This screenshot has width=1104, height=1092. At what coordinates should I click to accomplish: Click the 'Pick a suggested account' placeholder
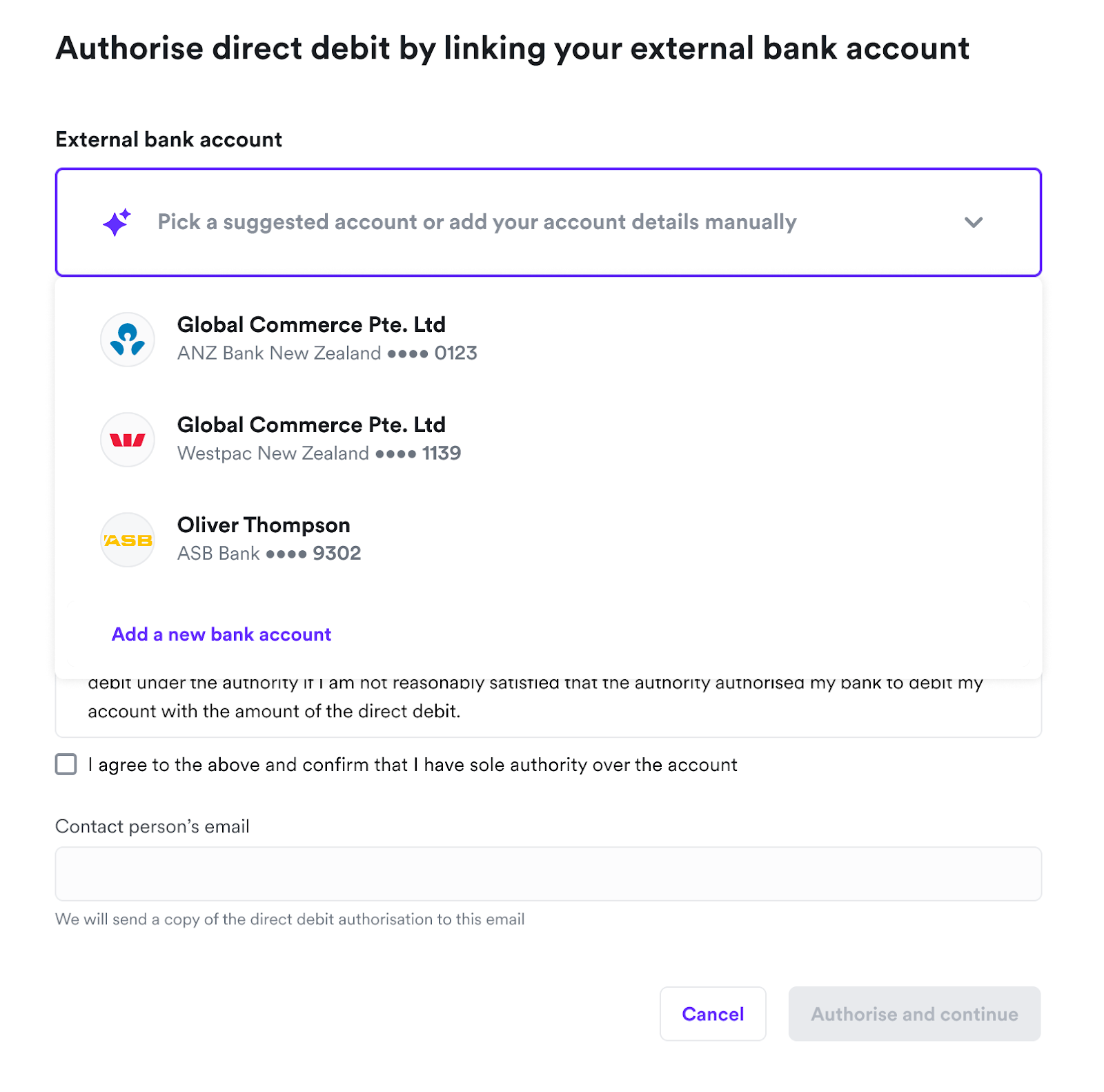point(477,222)
